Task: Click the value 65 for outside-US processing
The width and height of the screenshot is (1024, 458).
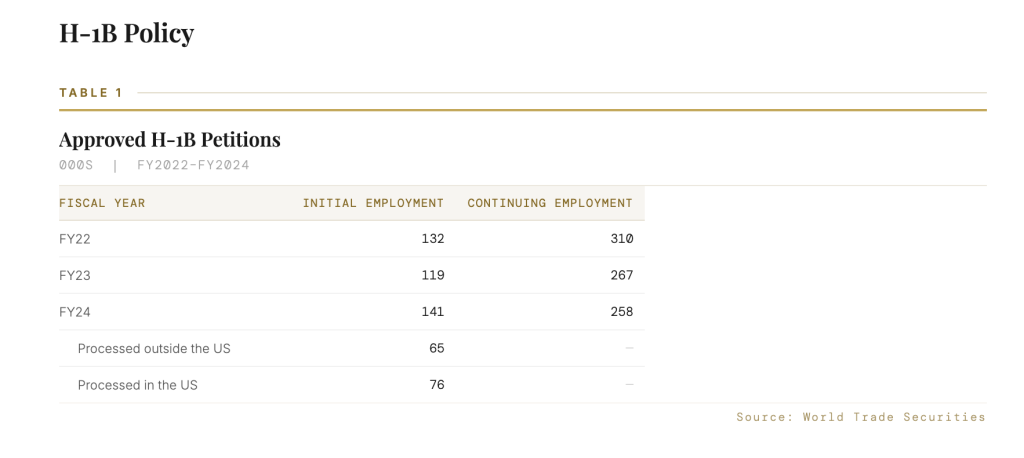Action: [436, 348]
